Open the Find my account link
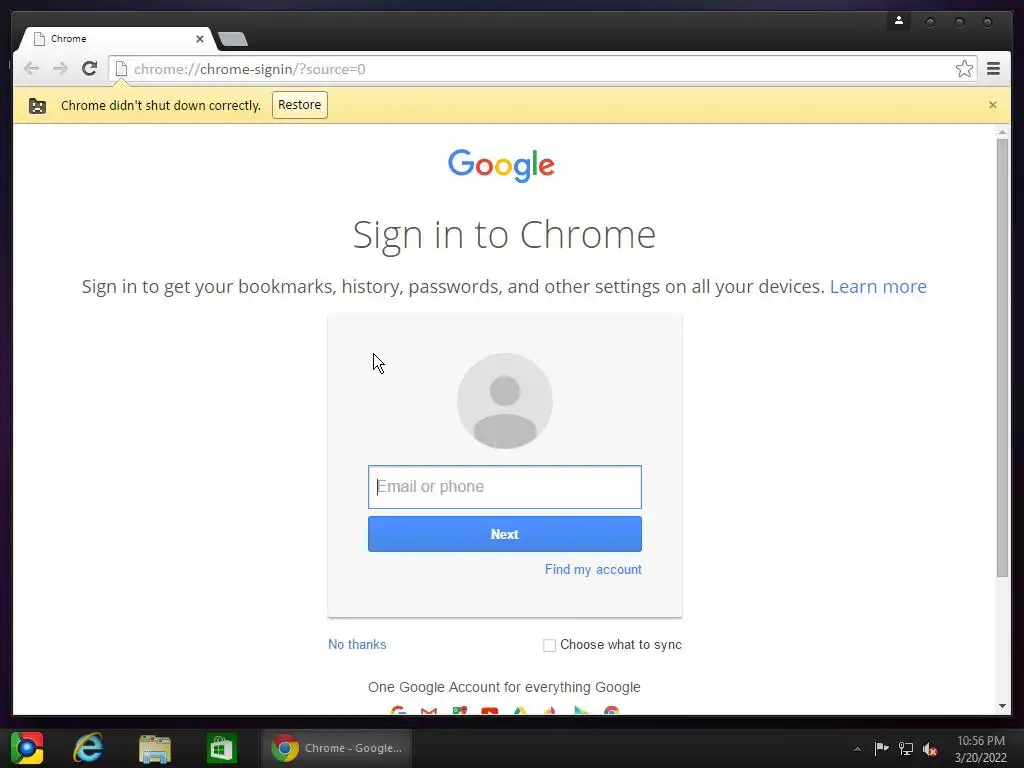 tap(593, 569)
